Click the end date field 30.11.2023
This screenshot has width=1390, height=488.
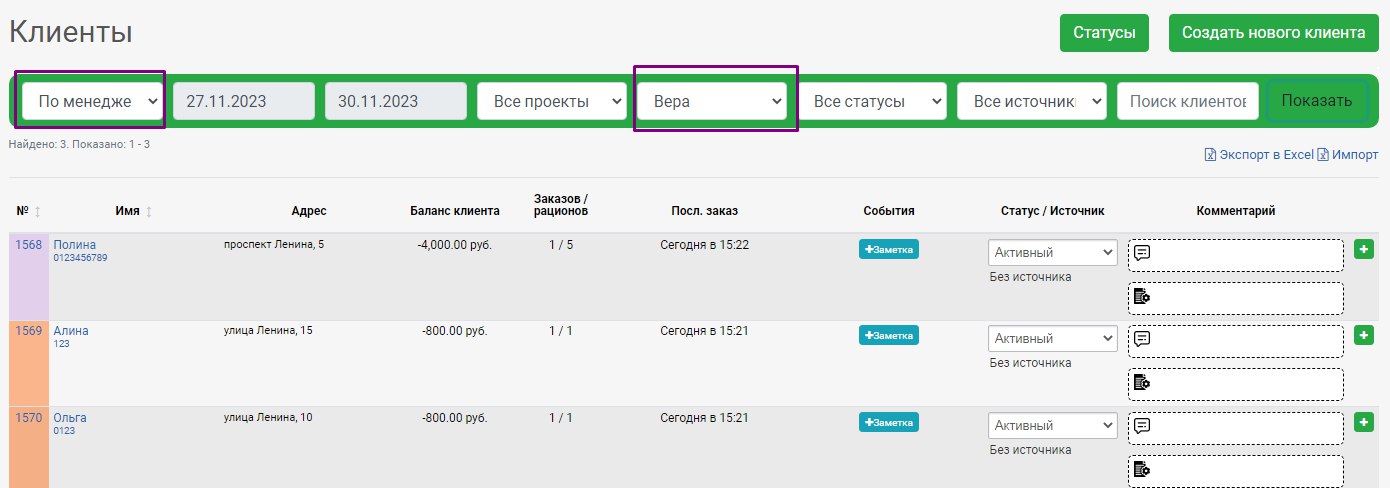click(396, 101)
